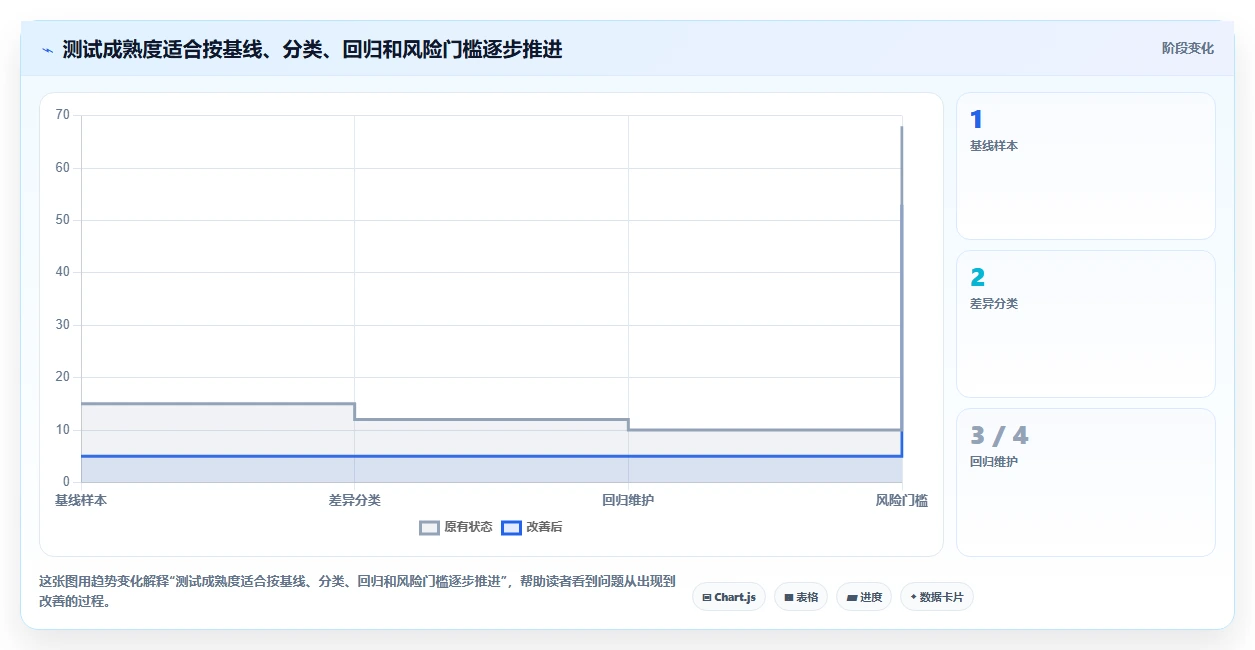Click the 风险门槛 x-axis label
The width and height of the screenshot is (1255, 650).
[x=902, y=500]
